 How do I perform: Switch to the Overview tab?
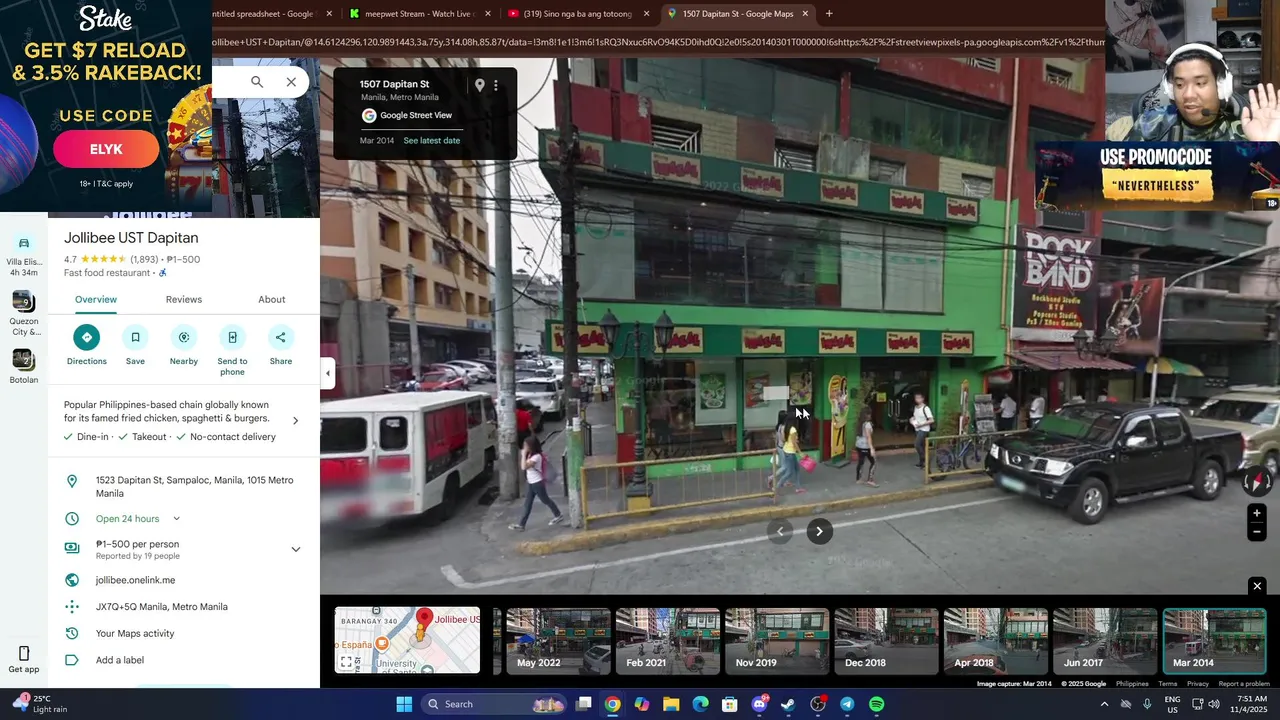[x=96, y=299]
